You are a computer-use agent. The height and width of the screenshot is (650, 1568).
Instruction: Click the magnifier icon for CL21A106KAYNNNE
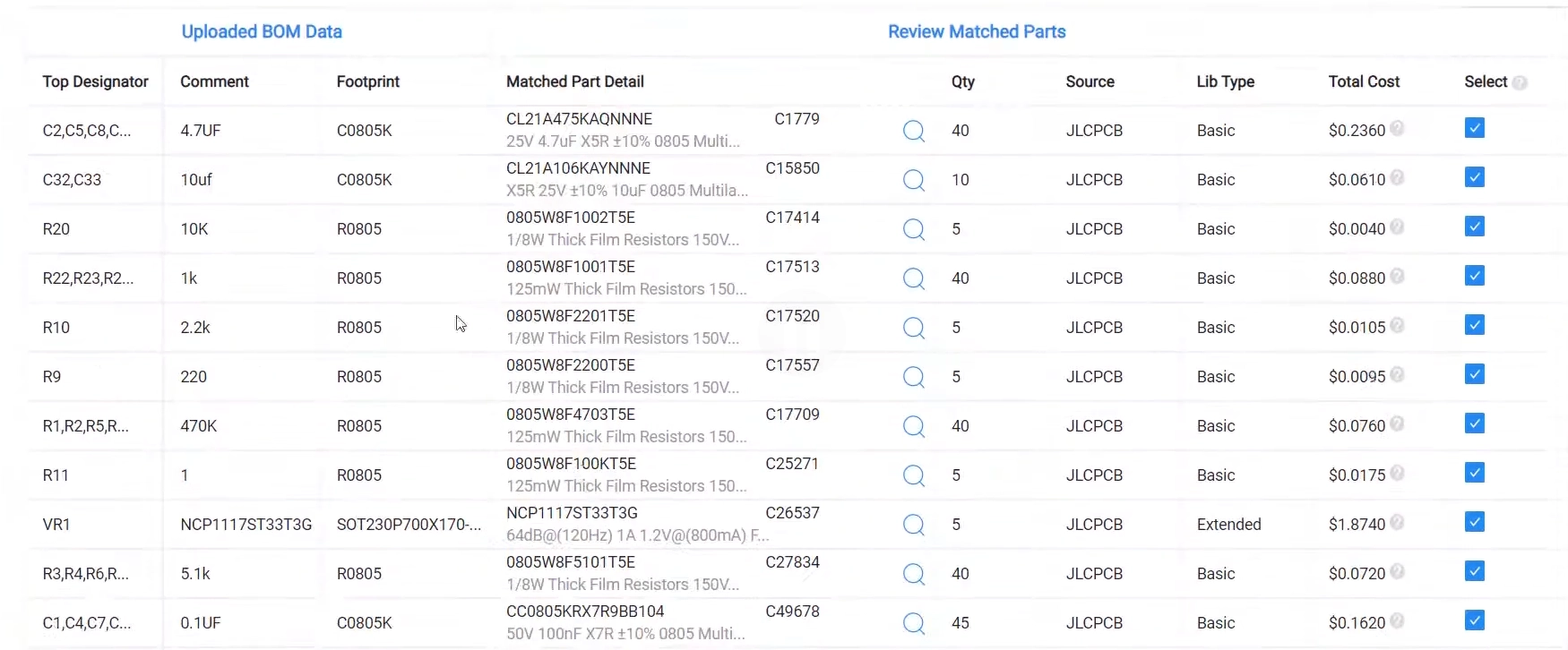click(913, 180)
